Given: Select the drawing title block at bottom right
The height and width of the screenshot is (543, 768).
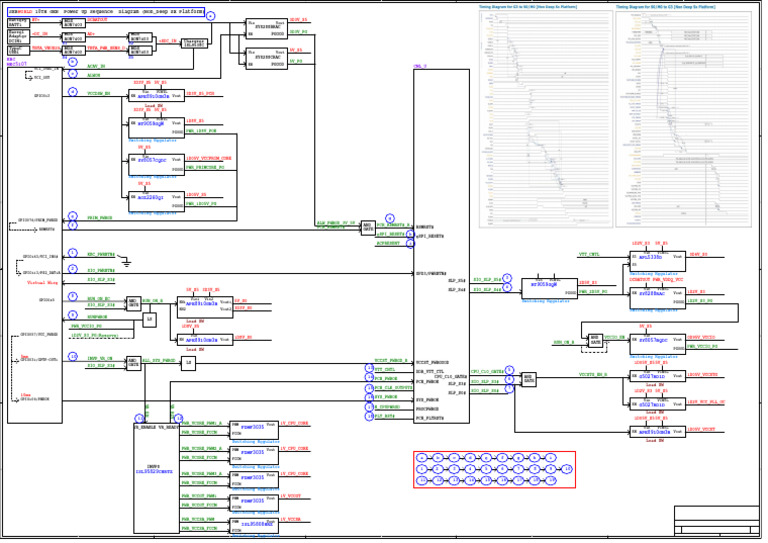Looking at the screenshot, I should [x=717, y=520].
